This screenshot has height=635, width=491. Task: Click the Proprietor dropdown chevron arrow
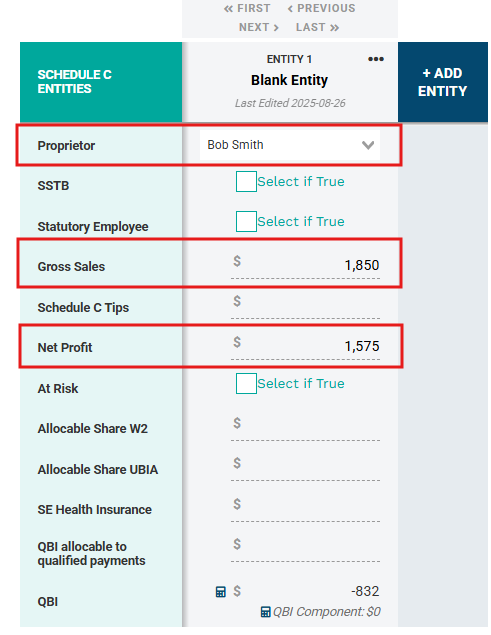[x=368, y=145]
